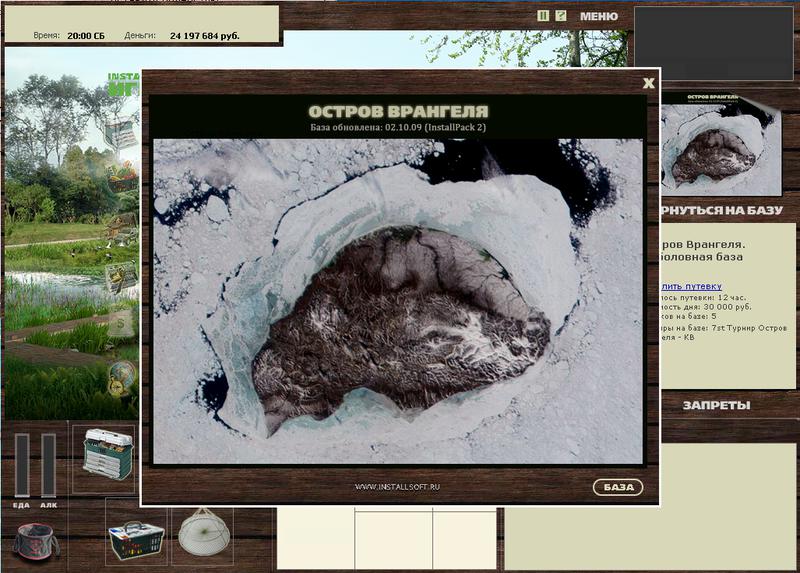Click the ОСТРОВ ВРАНГЕЛЯ dialog title
The height and width of the screenshot is (573, 800).
398,112
